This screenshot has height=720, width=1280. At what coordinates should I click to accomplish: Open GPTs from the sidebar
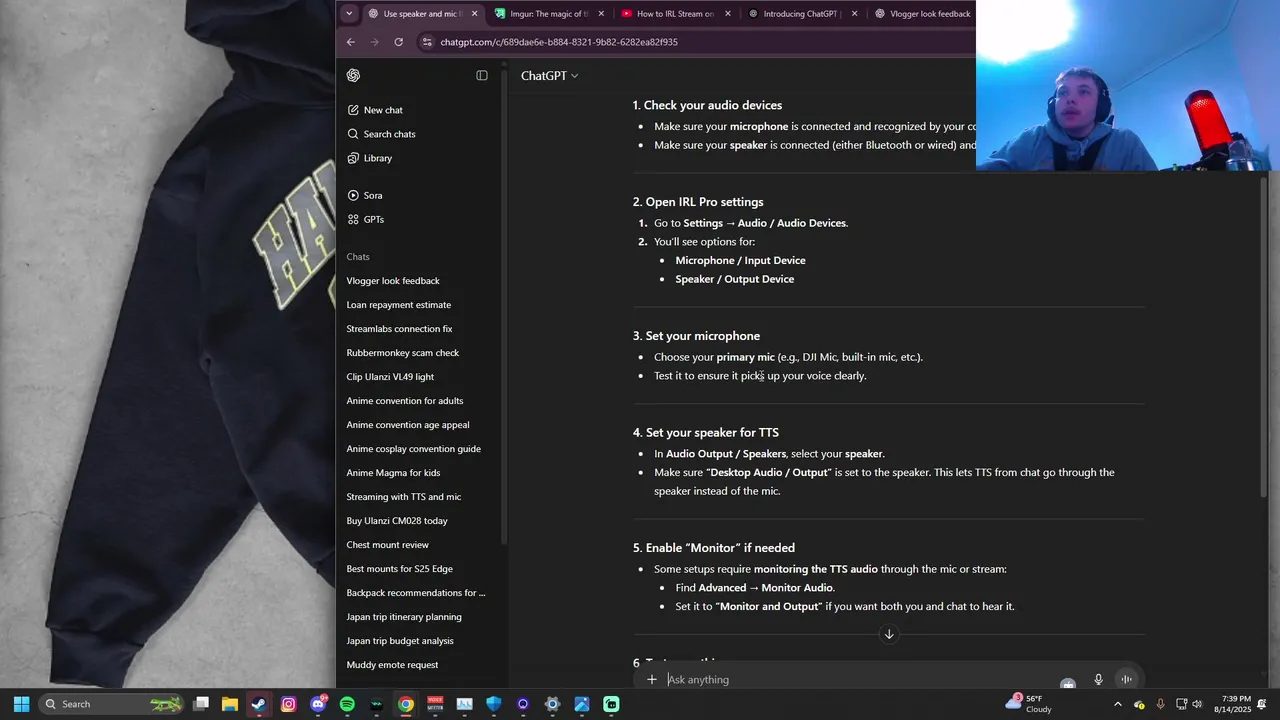pos(366,219)
